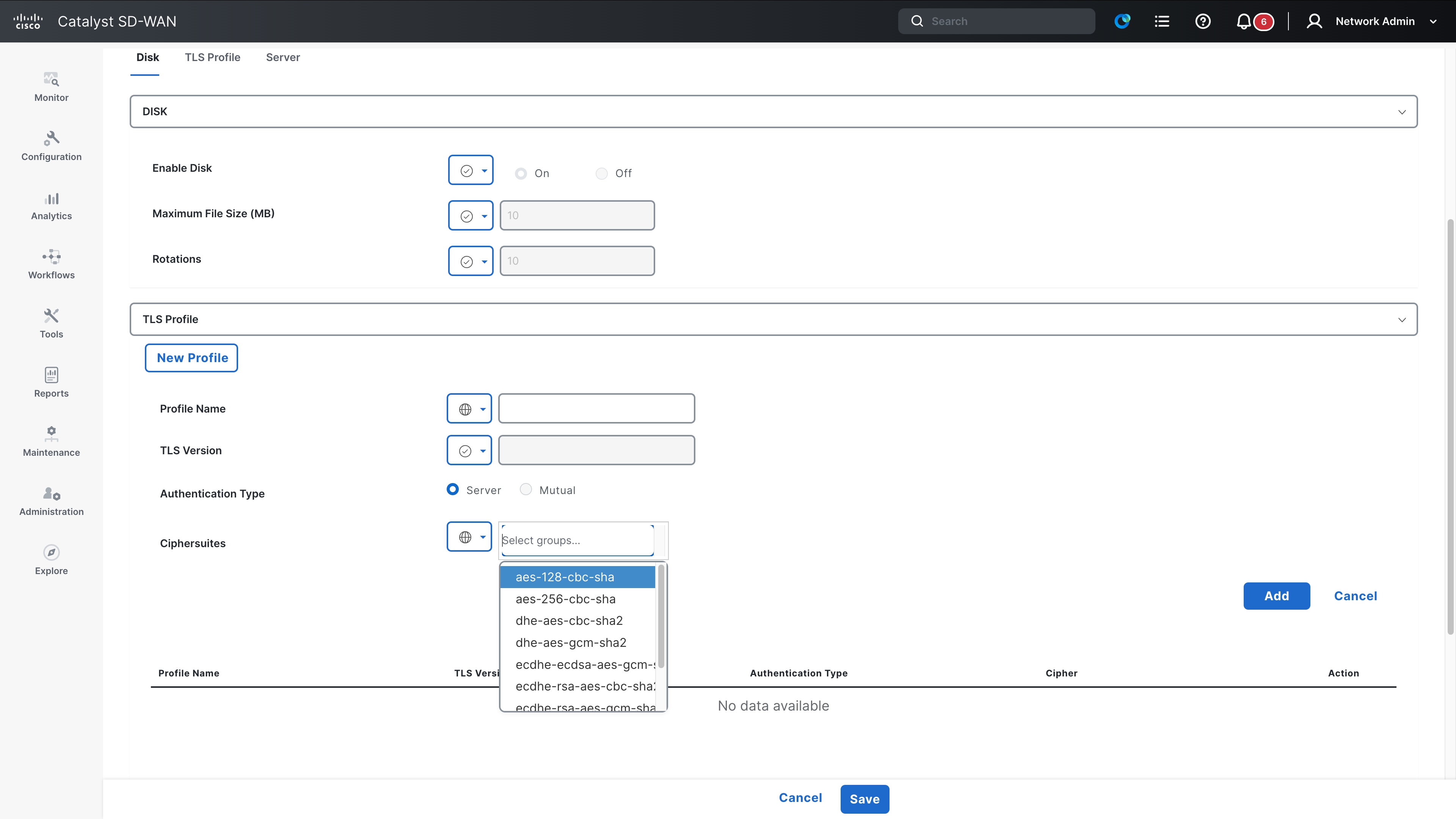1456x819 pixels.
Task: Click the notifications bell icon
Action: tap(1243, 22)
